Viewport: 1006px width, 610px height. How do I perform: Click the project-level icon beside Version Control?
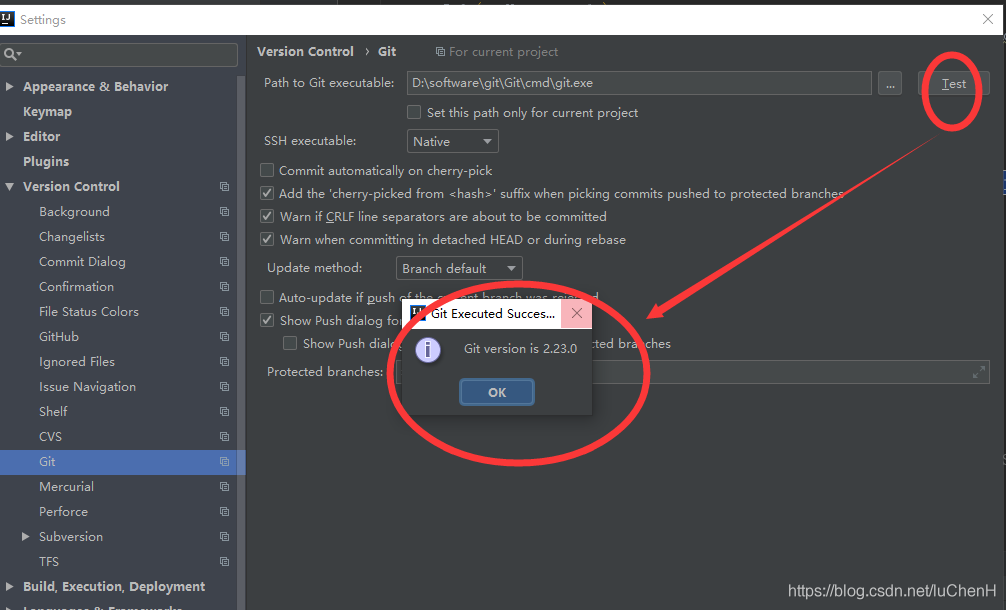[224, 187]
